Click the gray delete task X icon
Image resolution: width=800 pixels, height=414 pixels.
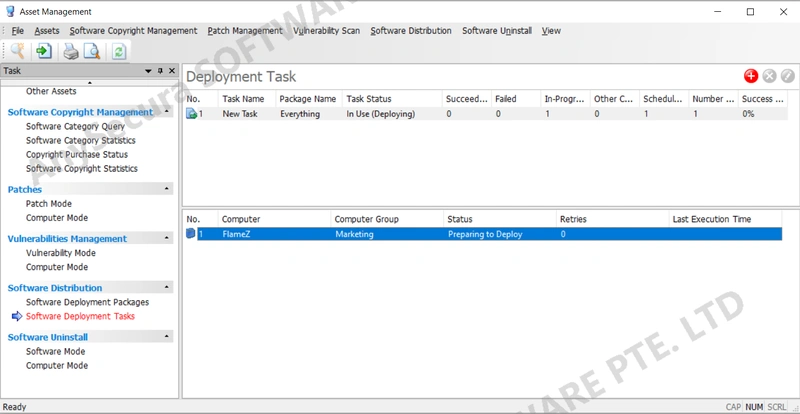coord(769,76)
